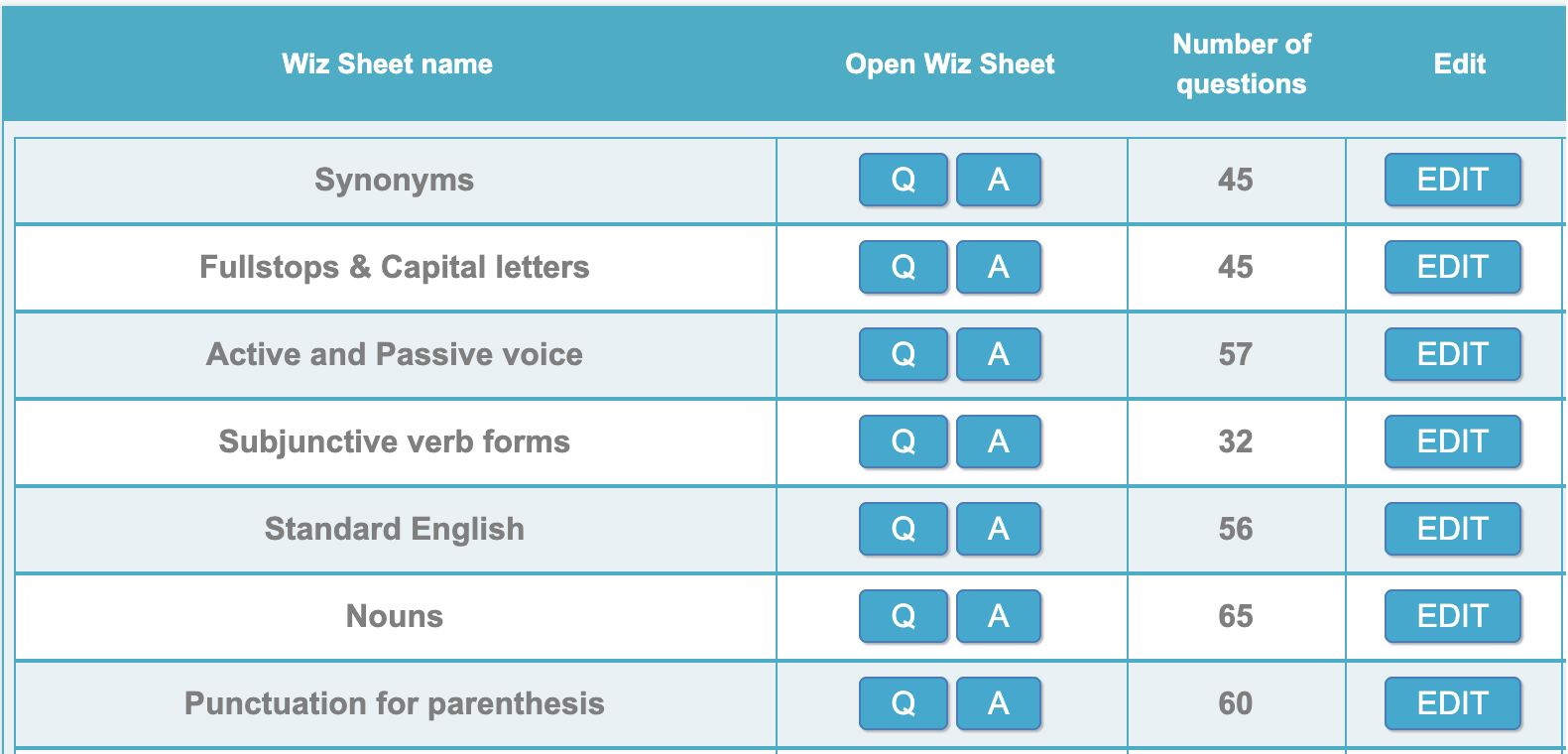Open the Nouns question sheet (Q)

tap(904, 616)
